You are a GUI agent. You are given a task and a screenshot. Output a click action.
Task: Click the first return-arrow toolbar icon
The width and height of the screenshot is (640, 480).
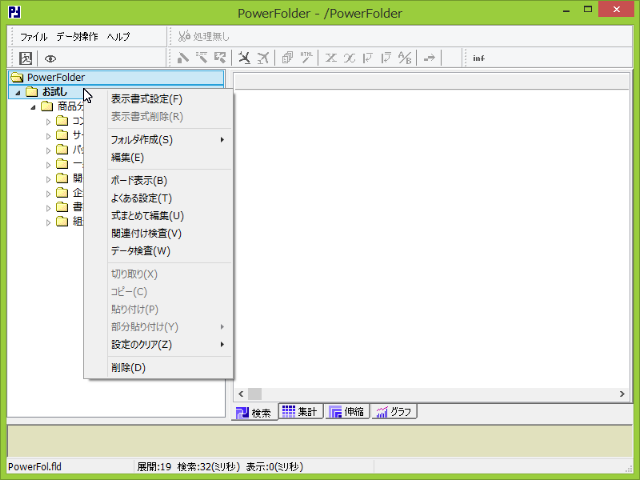pos(368,58)
